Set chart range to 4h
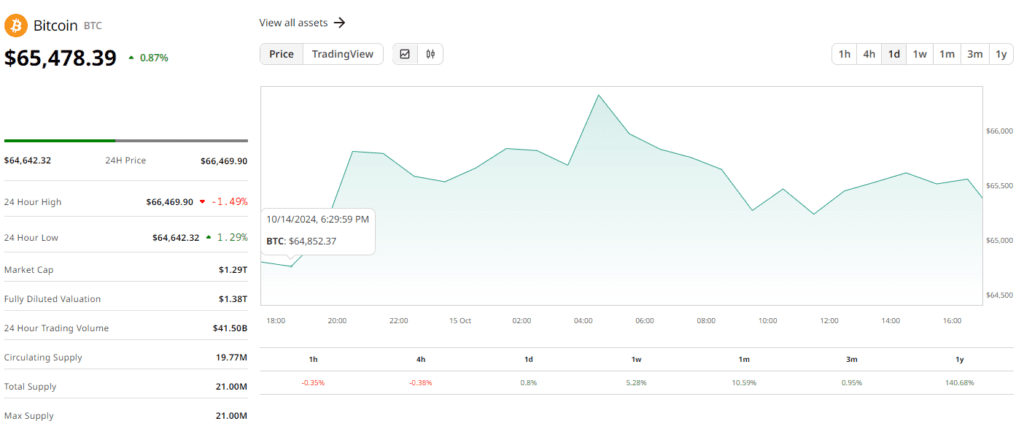 (869, 54)
